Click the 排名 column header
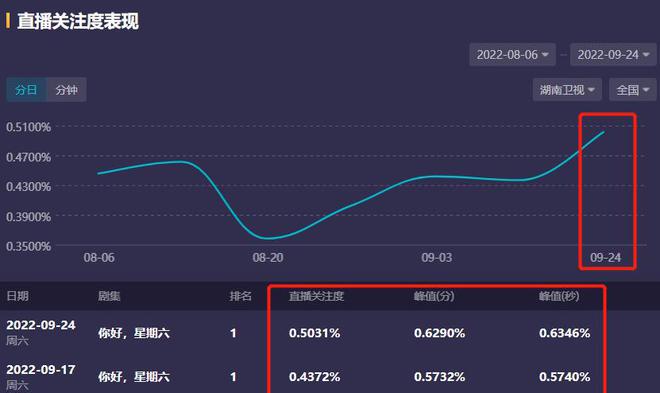 tap(240, 296)
